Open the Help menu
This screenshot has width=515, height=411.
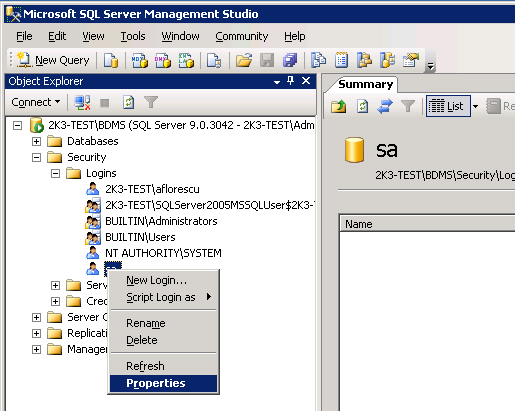tap(295, 36)
